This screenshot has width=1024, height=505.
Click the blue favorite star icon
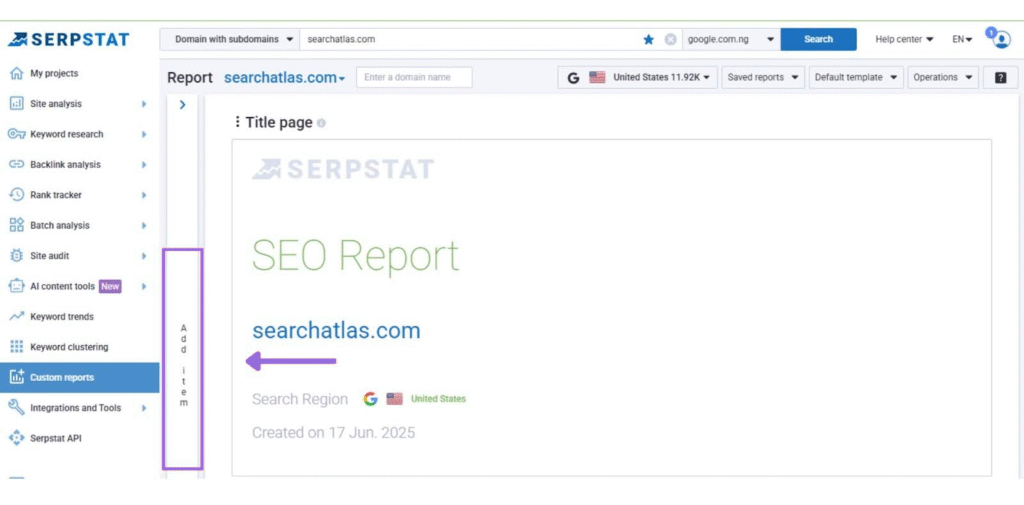(648, 39)
